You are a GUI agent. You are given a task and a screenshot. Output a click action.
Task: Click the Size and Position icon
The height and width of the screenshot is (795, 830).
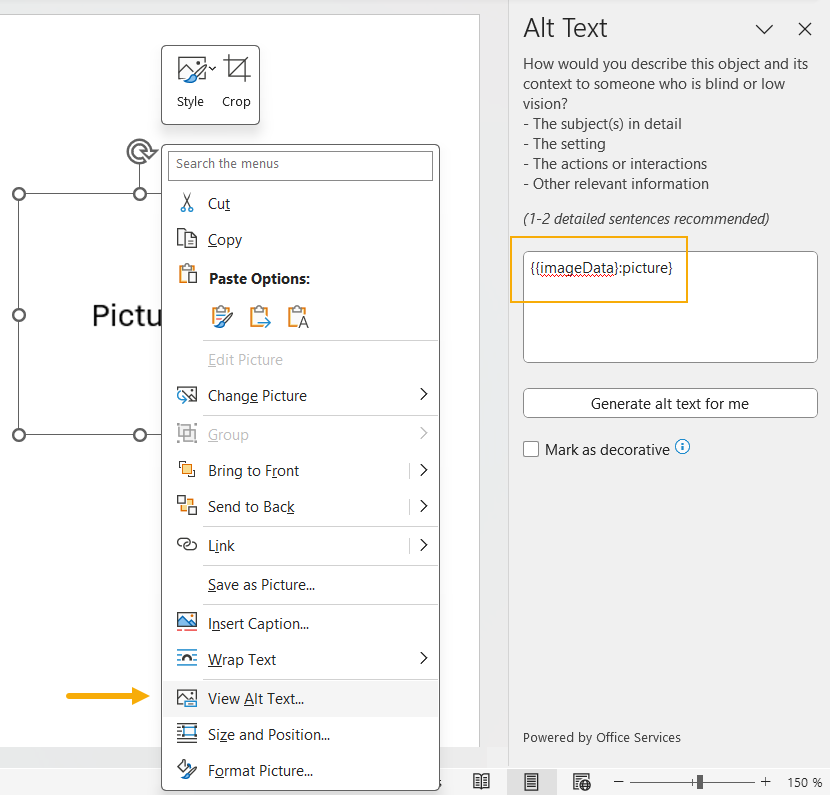187,733
